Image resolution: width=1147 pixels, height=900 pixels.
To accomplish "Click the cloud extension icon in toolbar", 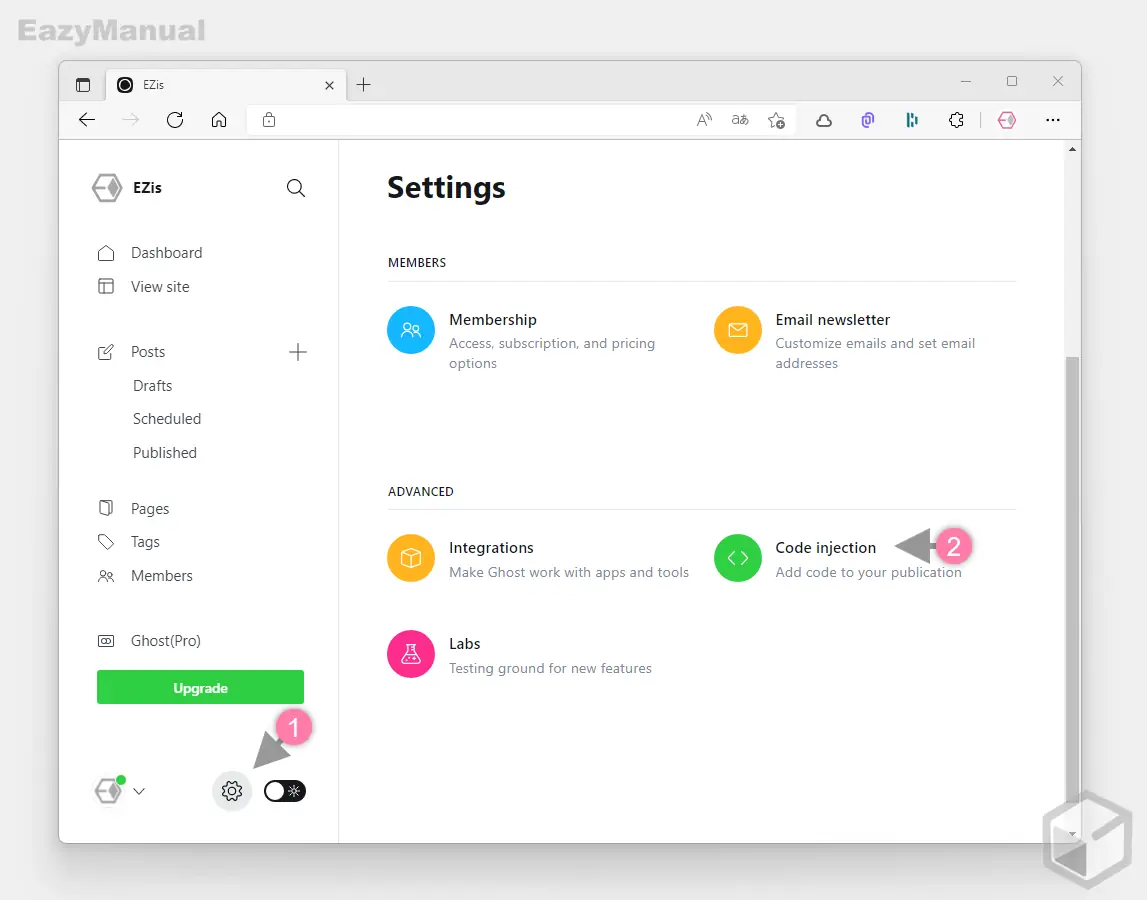I will 824,120.
